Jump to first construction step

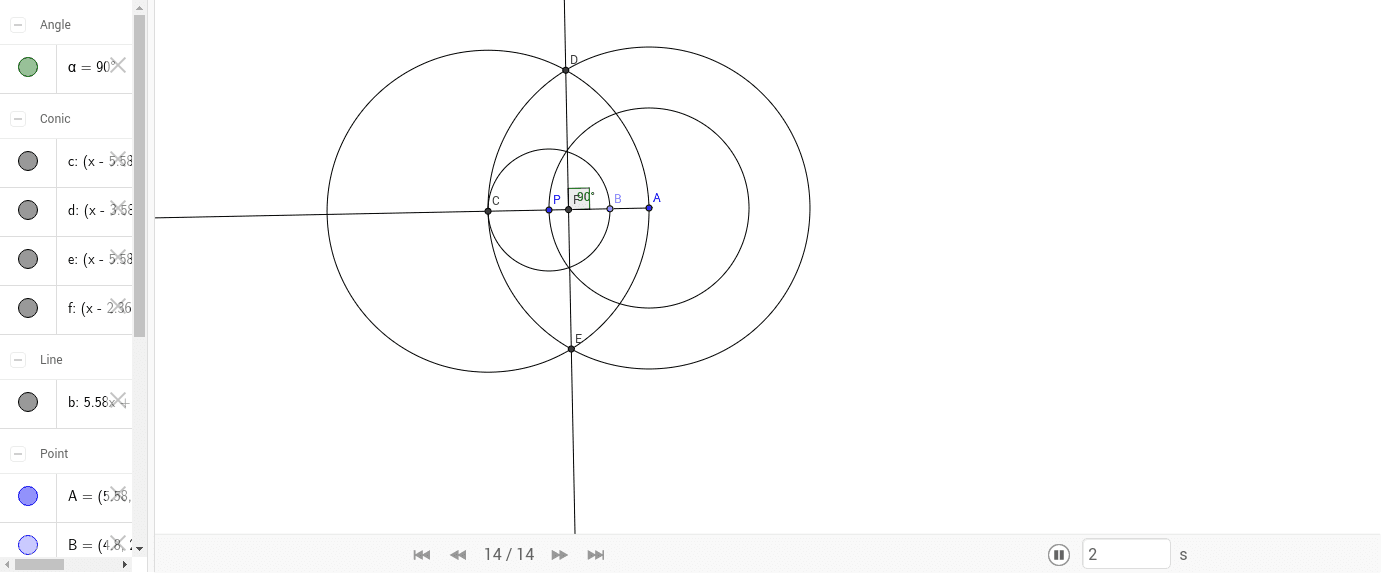[x=422, y=555]
